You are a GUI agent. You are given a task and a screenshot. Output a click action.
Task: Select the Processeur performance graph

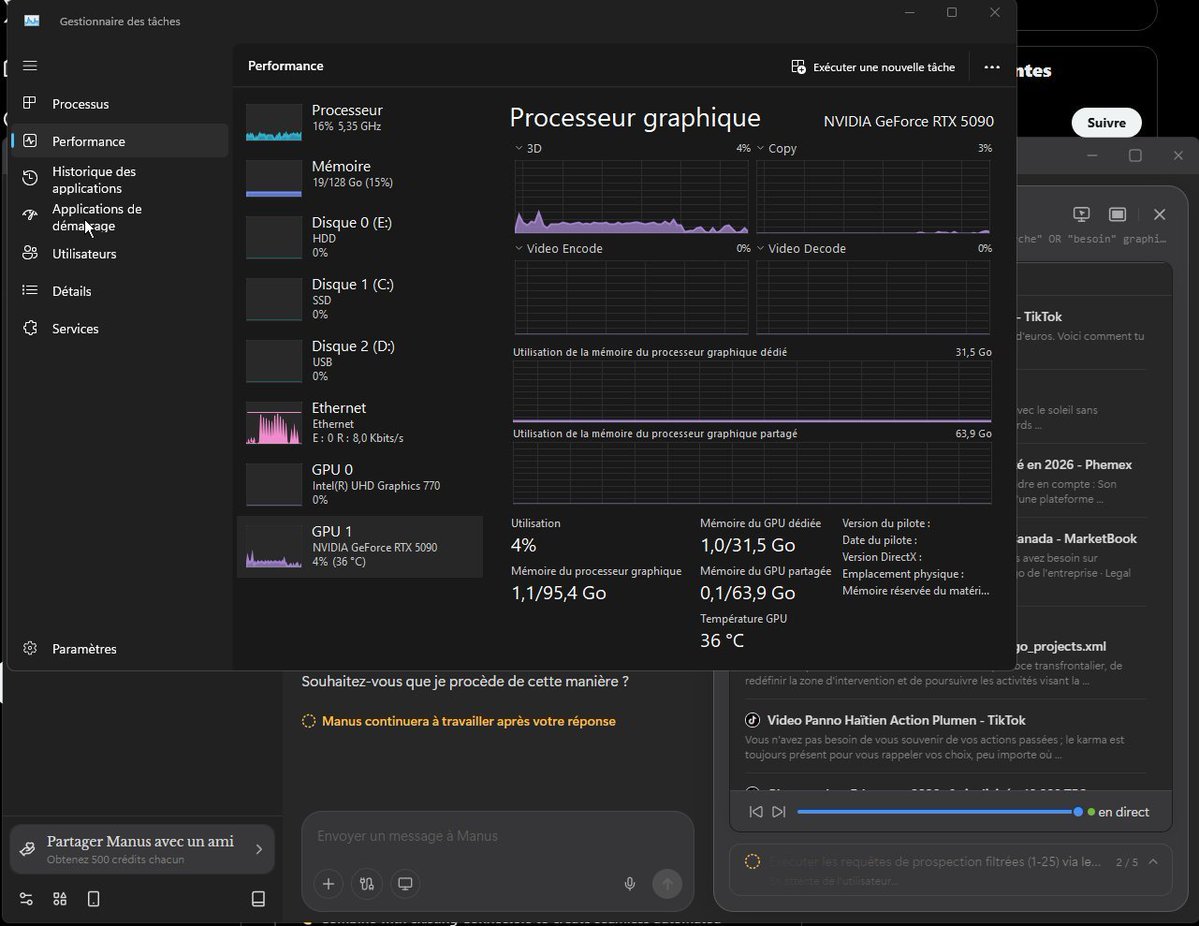coord(274,122)
